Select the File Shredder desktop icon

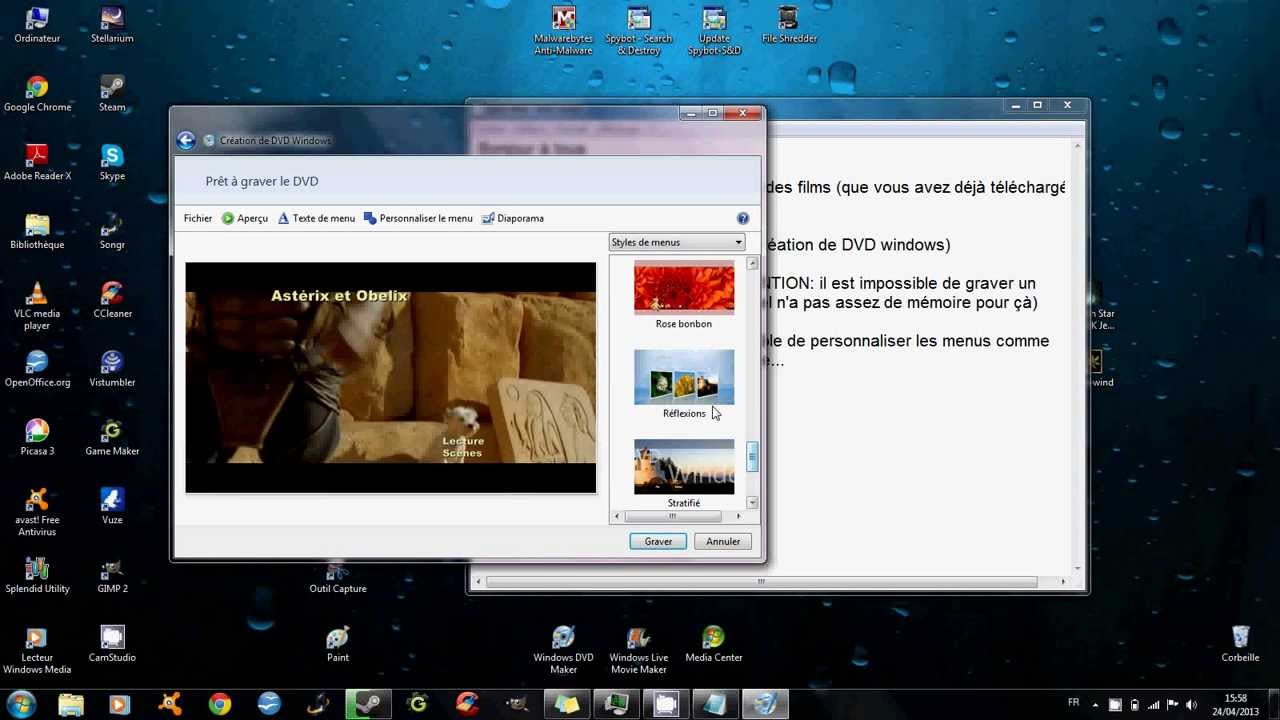click(789, 26)
